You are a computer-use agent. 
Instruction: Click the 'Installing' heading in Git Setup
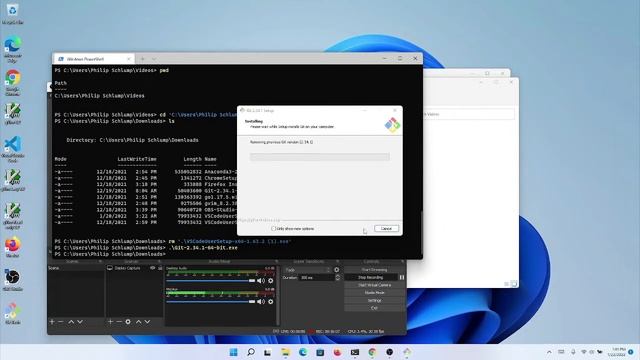(x=253, y=121)
